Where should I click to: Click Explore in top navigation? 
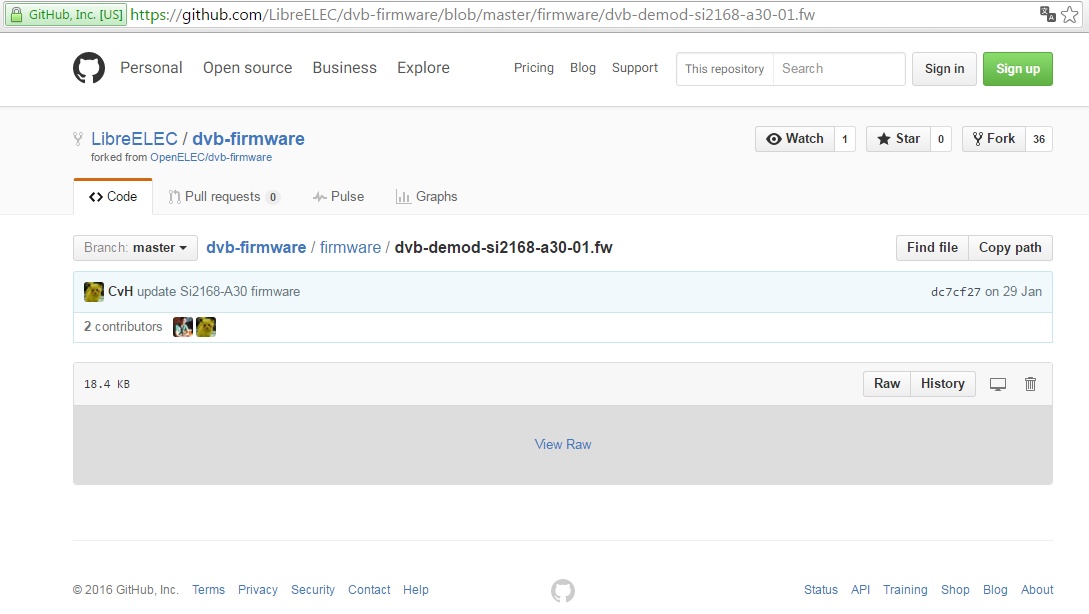[x=423, y=68]
